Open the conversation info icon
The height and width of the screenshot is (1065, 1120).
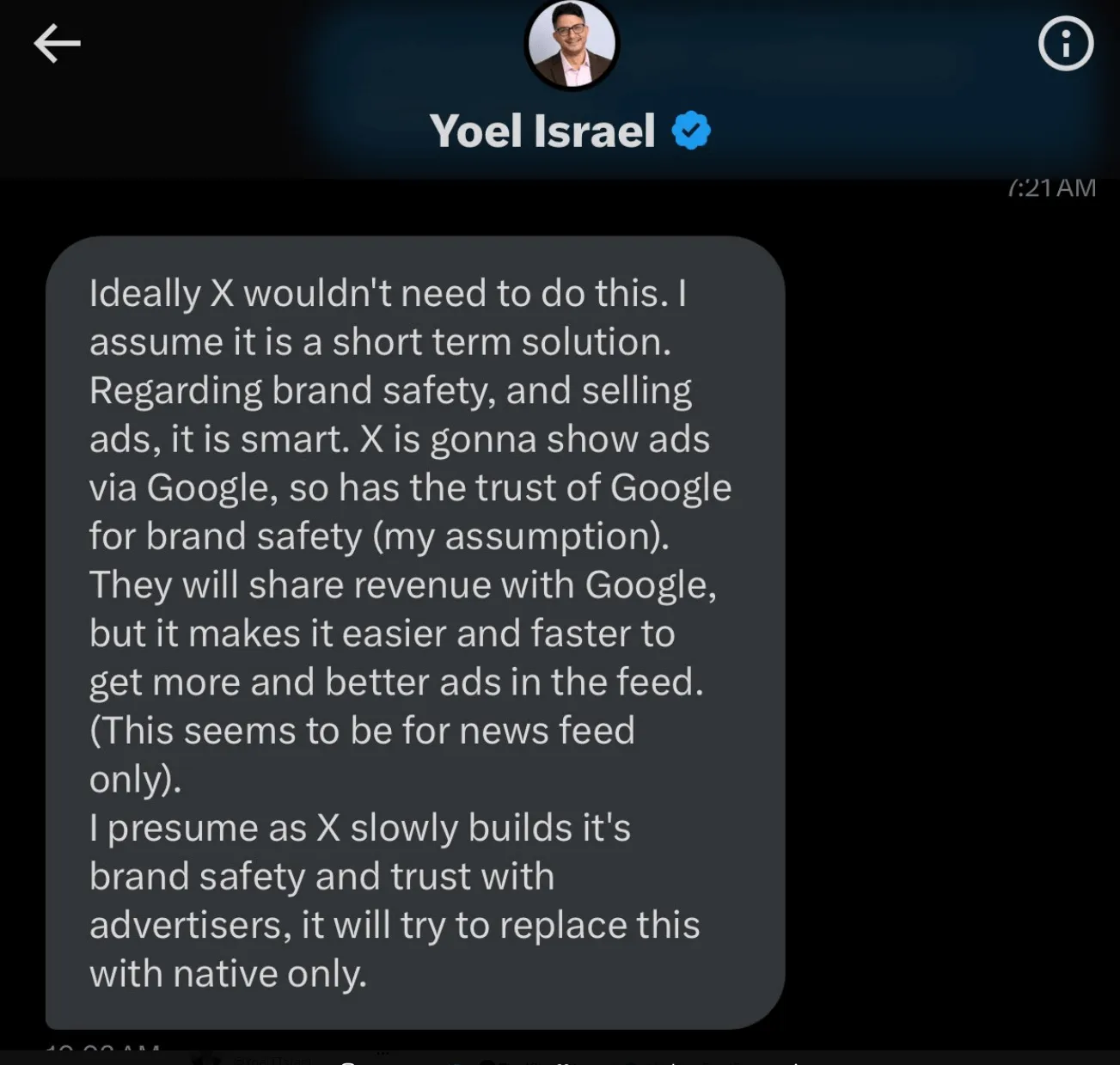click(1065, 43)
